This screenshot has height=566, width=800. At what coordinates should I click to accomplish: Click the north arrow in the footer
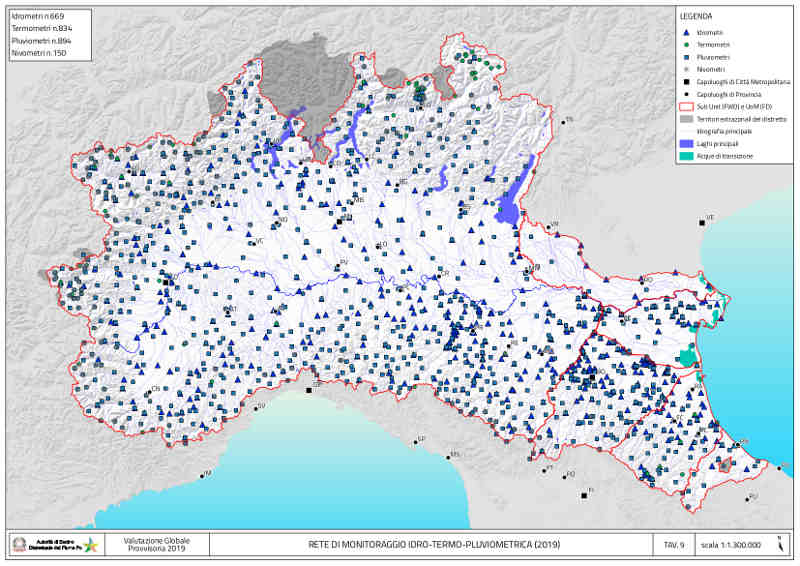(x=780, y=544)
